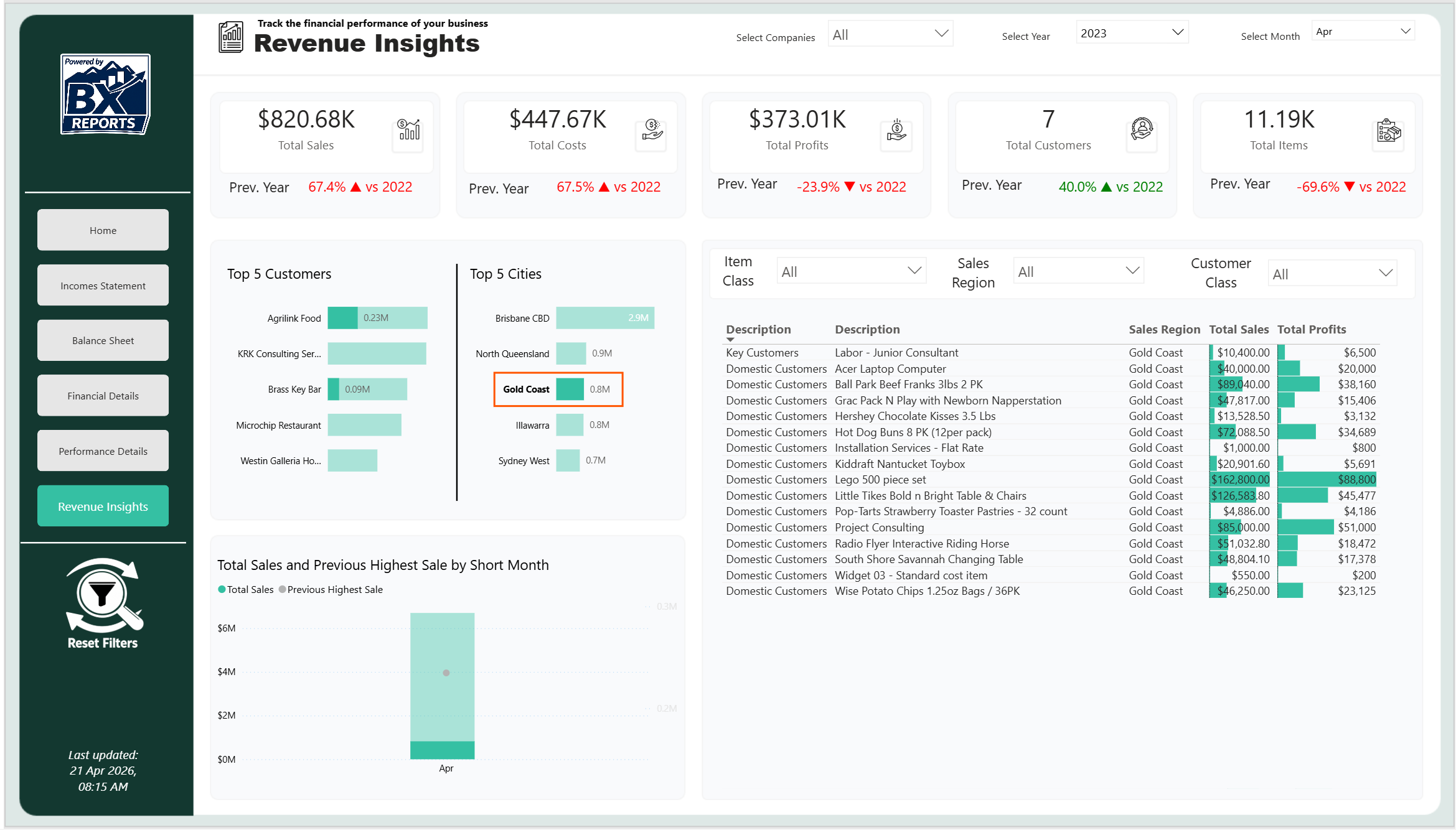
Task: Click the Last updated timestamp text
Action: click(x=103, y=771)
